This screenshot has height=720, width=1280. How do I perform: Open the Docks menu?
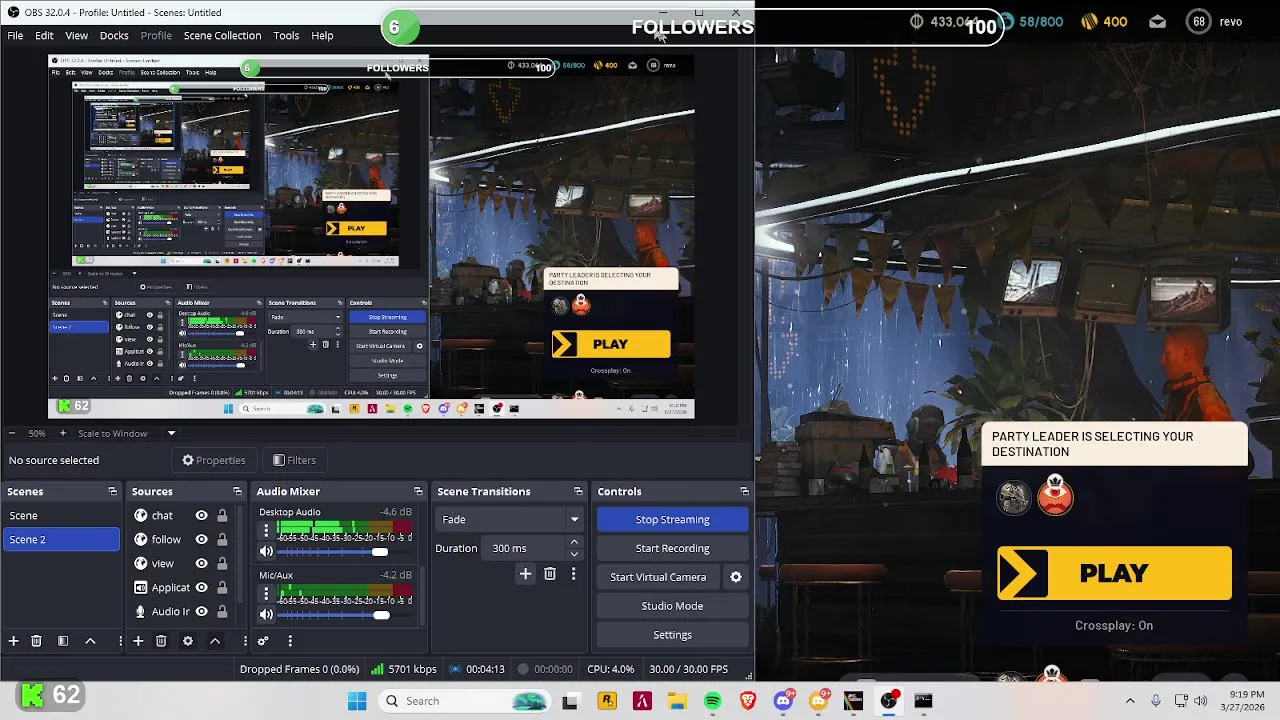(x=114, y=35)
